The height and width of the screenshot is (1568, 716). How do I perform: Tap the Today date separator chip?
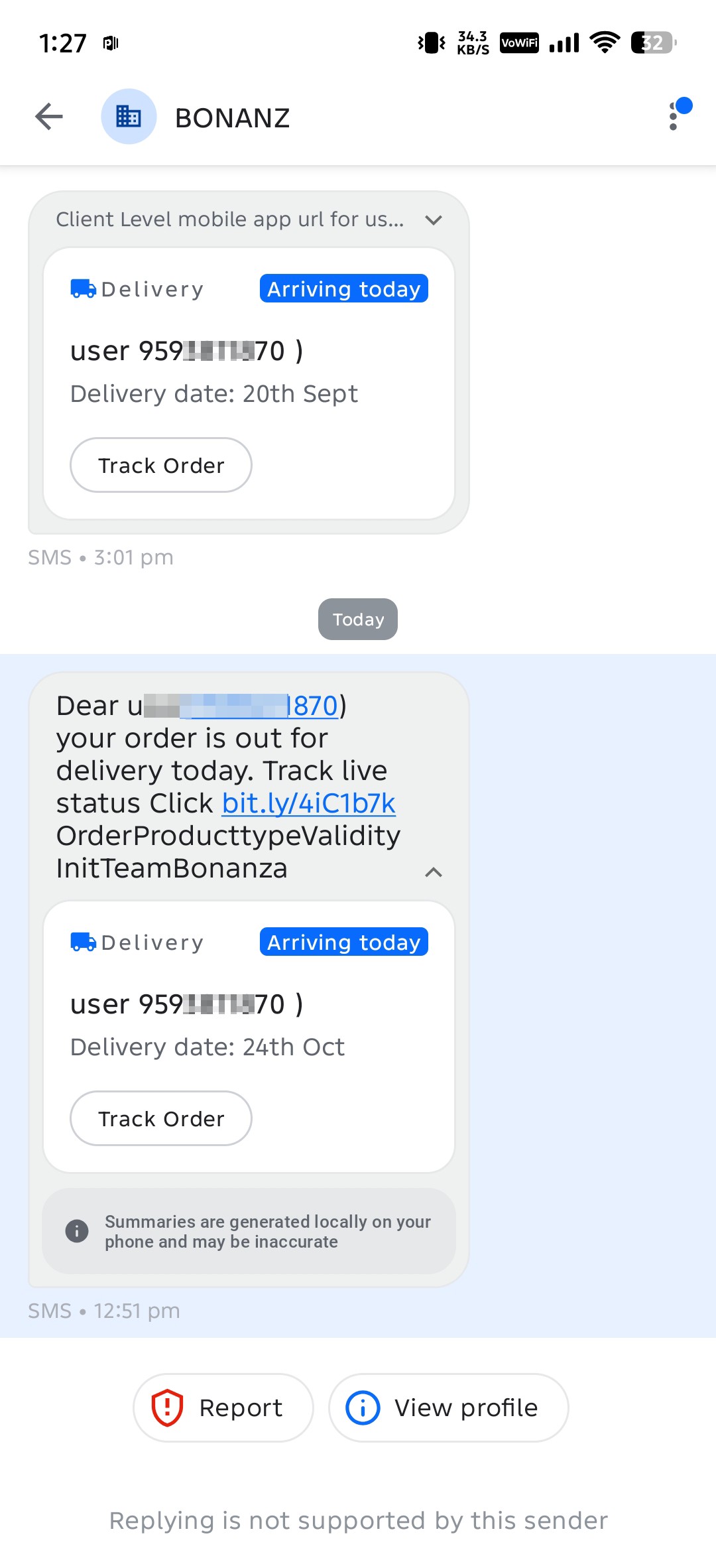click(x=358, y=620)
